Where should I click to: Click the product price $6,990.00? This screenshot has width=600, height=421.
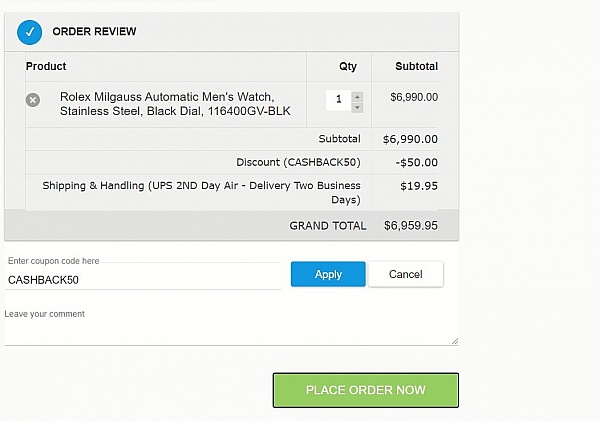[x=414, y=97]
